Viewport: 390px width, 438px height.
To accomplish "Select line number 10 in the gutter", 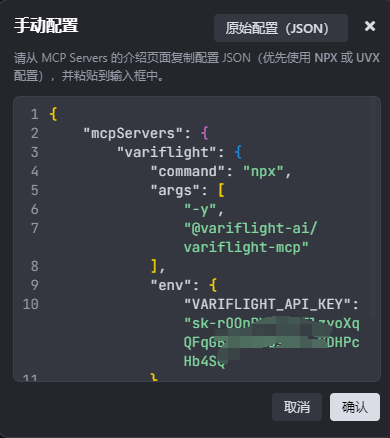I will tap(31, 304).
